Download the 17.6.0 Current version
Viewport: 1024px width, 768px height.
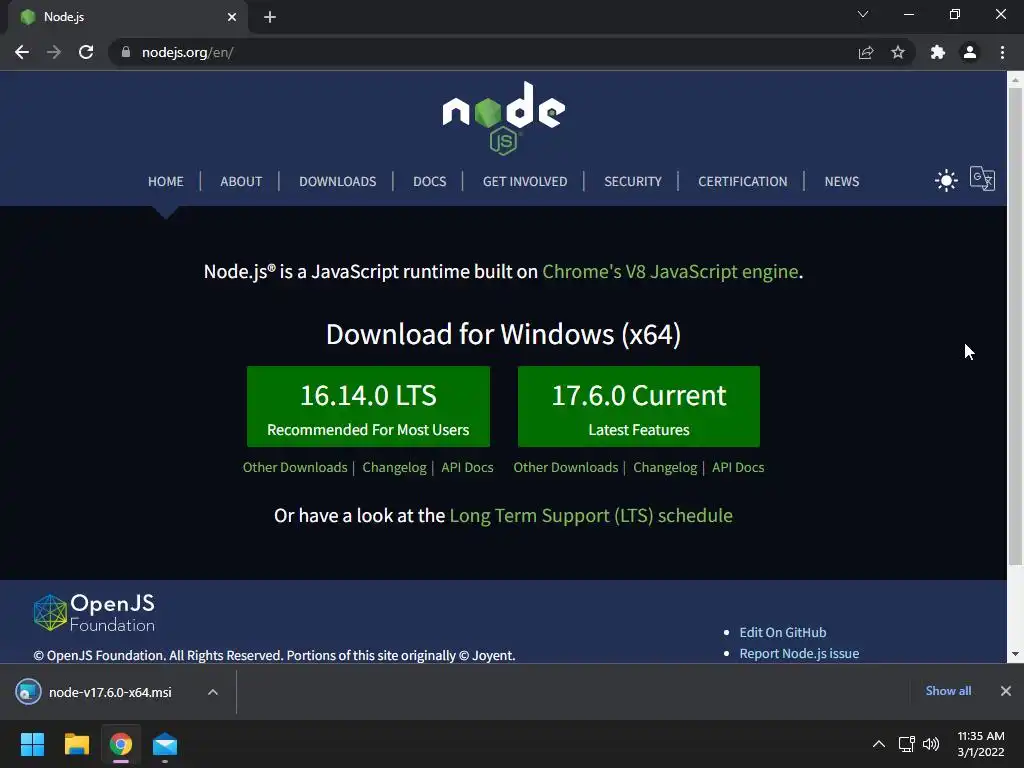coord(639,406)
